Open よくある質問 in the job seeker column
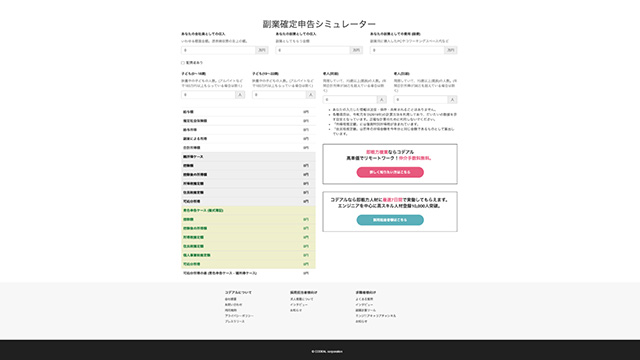Image resolution: width=640 pixels, height=360 pixels. click(x=364, y=299)
